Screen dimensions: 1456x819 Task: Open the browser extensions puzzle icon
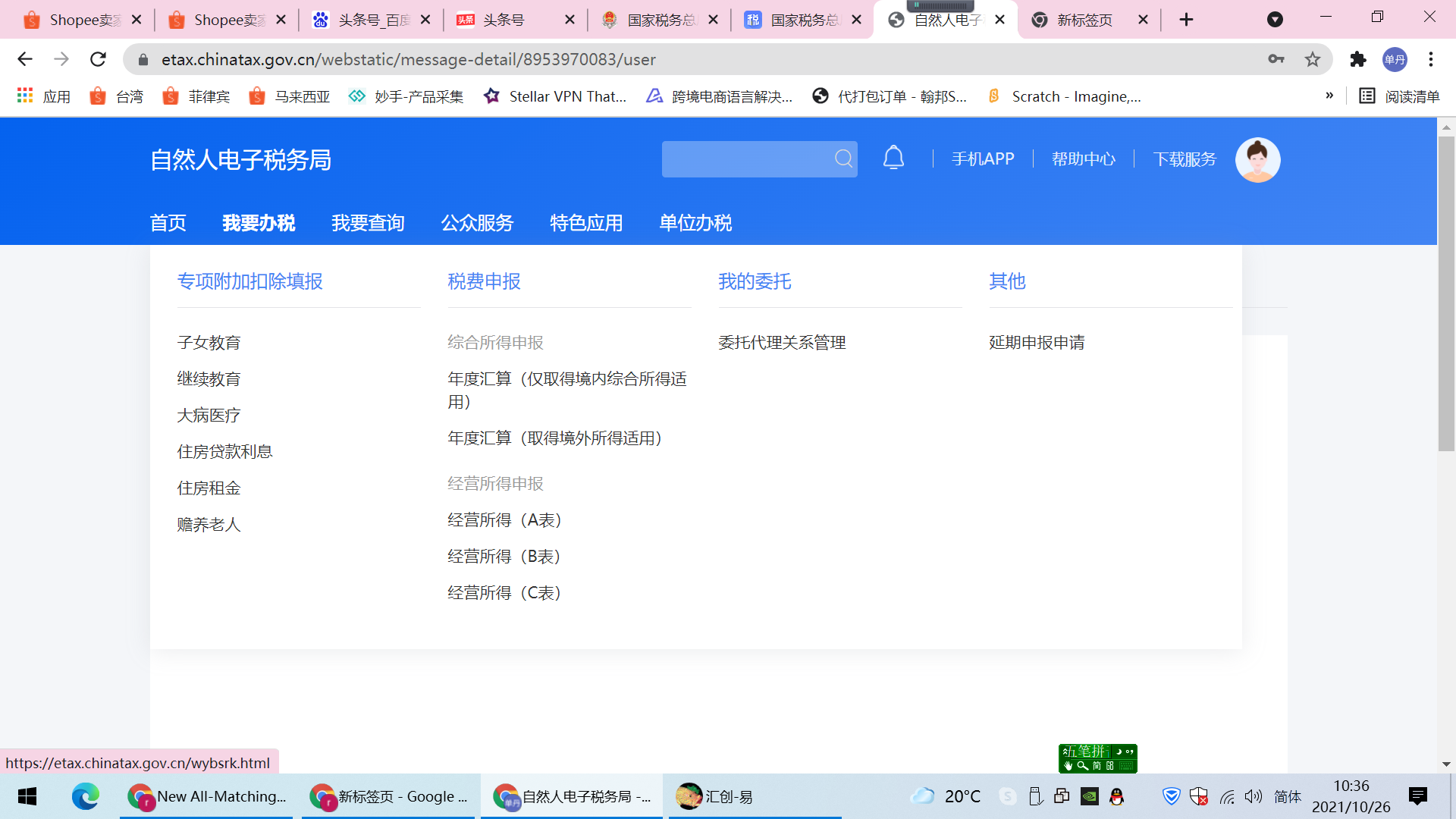pos(1358,59)
